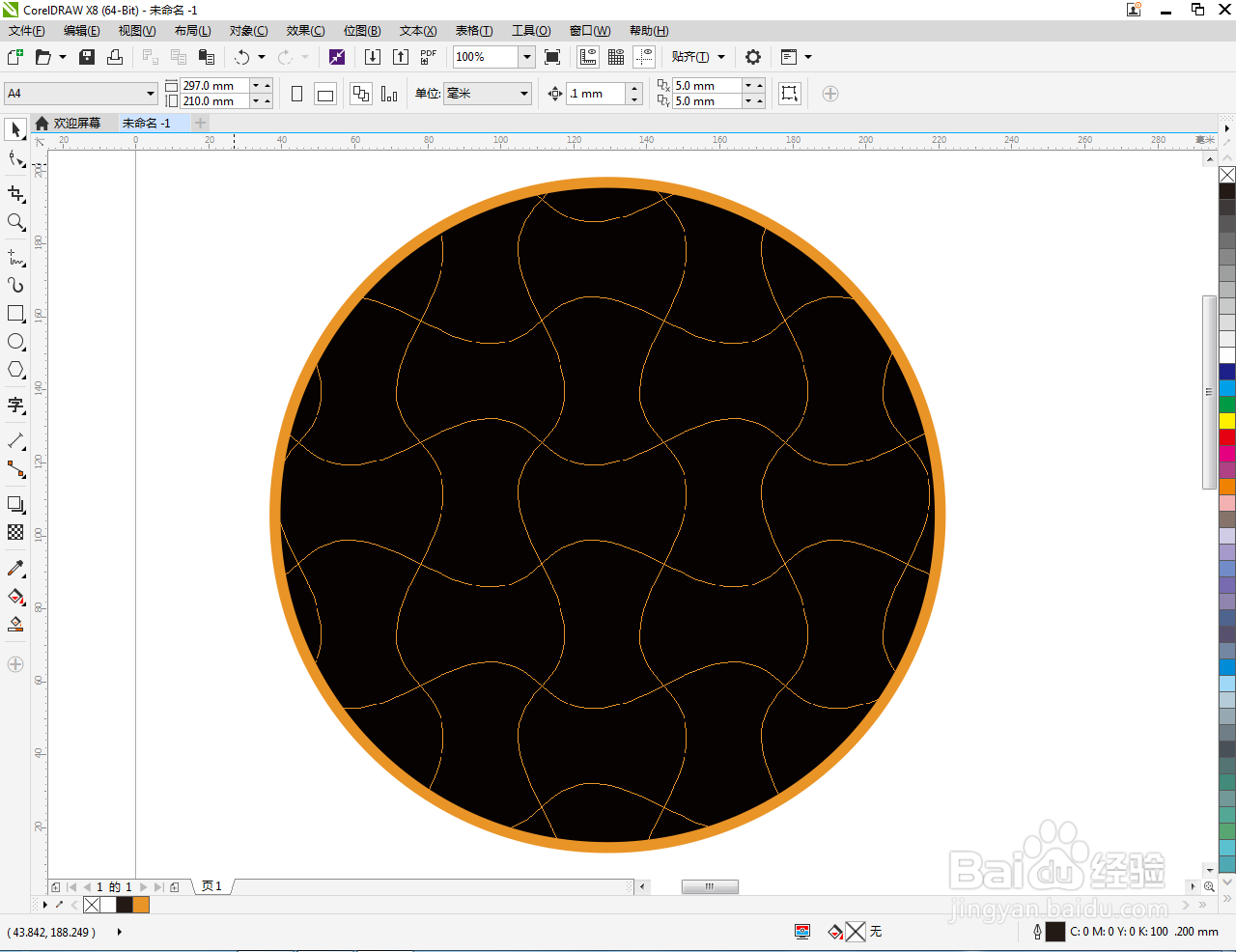Choose the Connector tool
1236x952 pixels.
coord(15,469)
